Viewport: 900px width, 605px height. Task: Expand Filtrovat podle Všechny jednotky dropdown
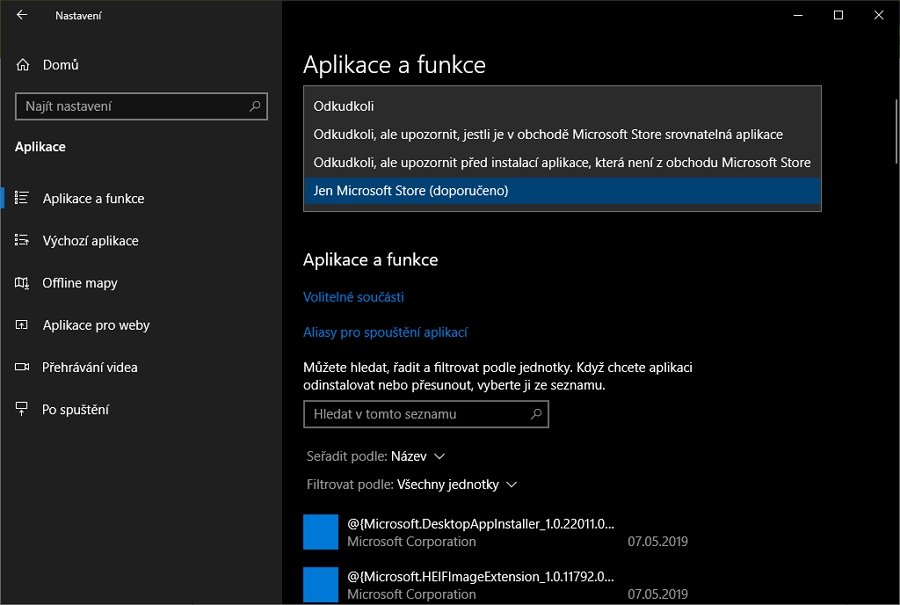[457, 484]
